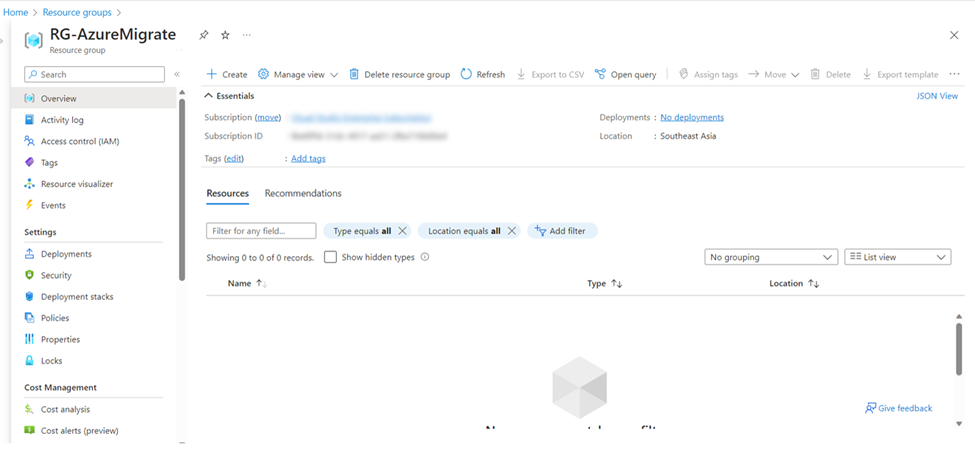Click the resource group cube icon
The width and height of the screenshot is (975, 451).
tap(33, 40)
